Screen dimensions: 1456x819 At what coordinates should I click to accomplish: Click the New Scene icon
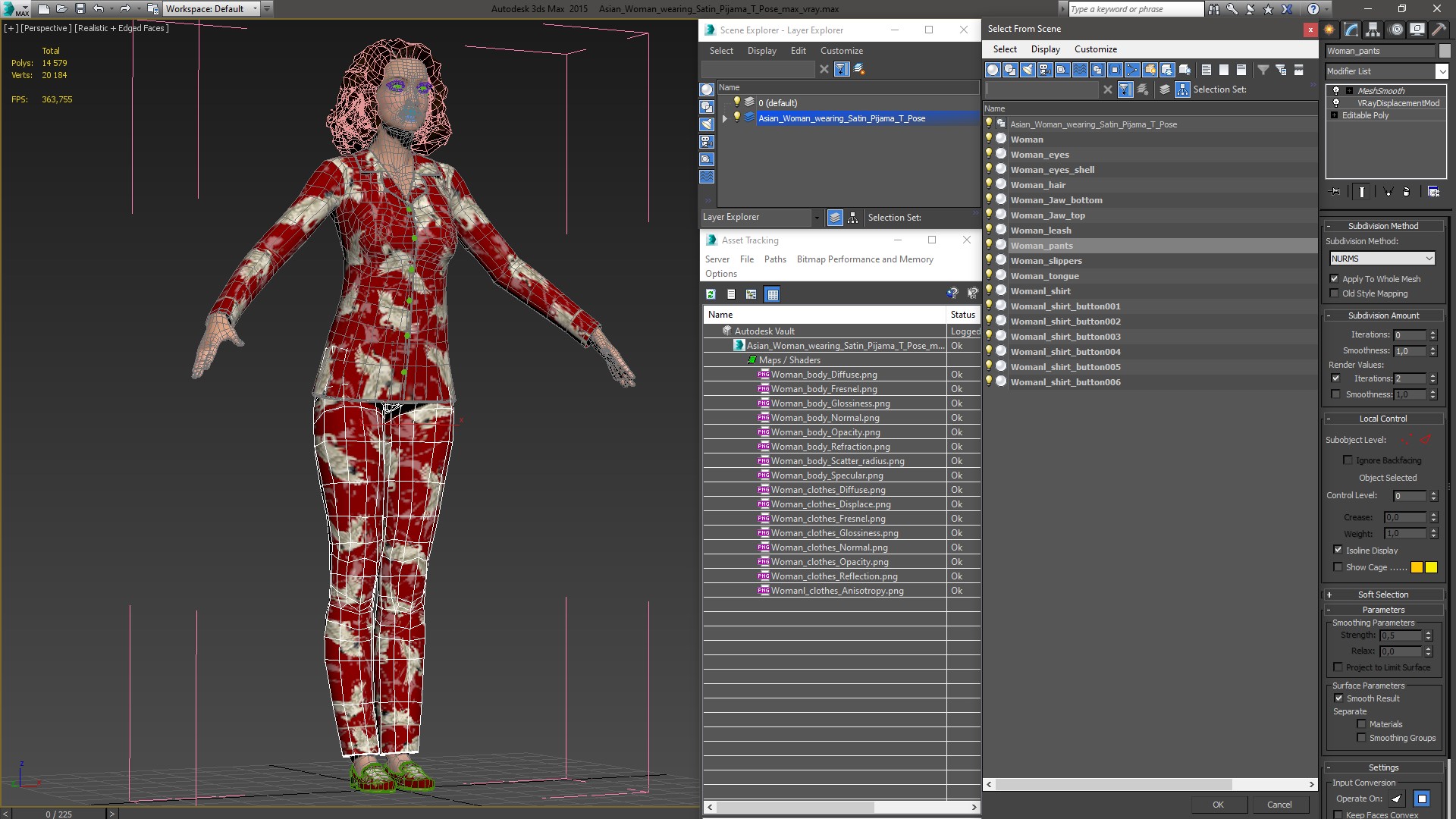(x=44, y=9)
